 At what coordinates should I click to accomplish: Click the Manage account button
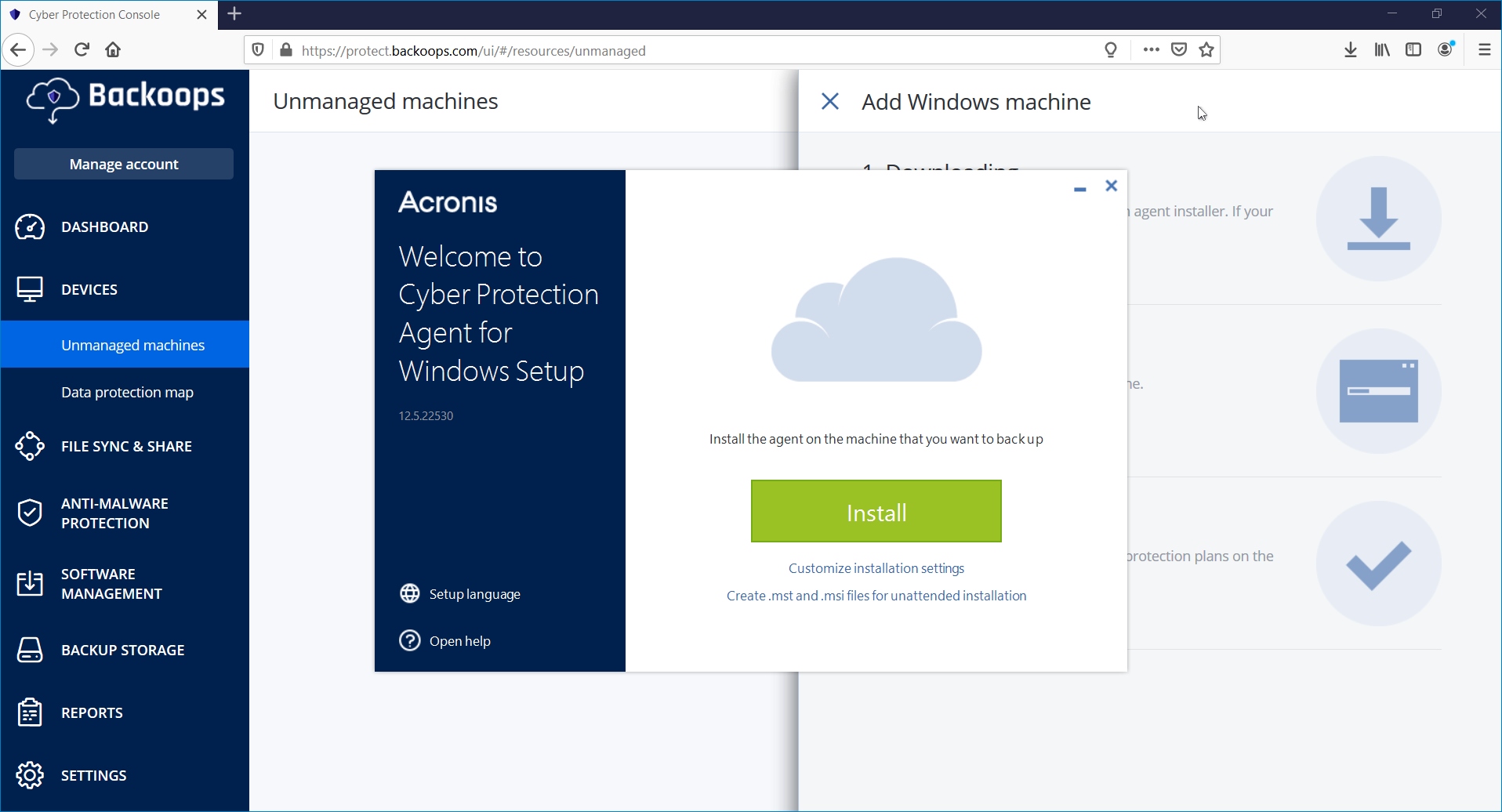tap(124, 164)
